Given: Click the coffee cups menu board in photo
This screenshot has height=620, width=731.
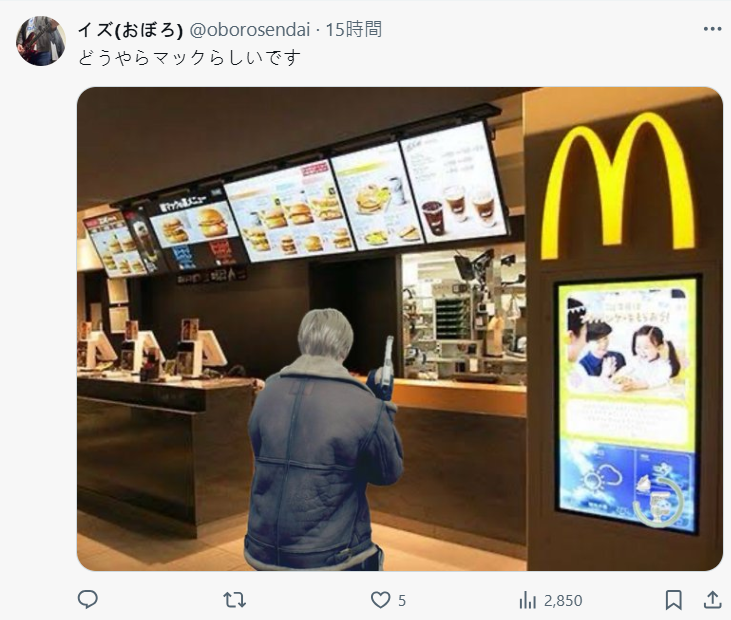Looking at the screenshot, I should (x=453, y=183).
